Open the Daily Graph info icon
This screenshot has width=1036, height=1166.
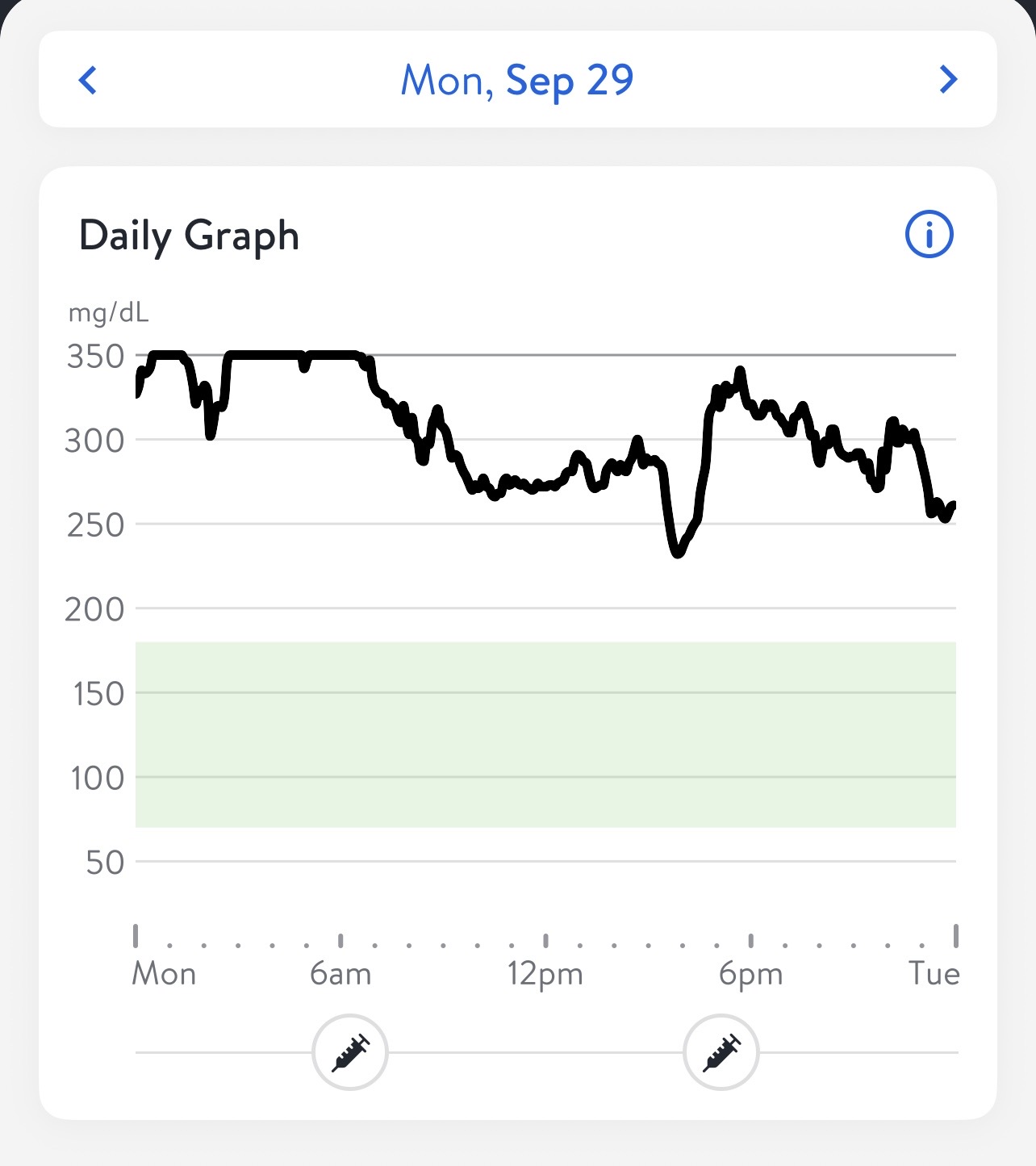click(929, 235)
